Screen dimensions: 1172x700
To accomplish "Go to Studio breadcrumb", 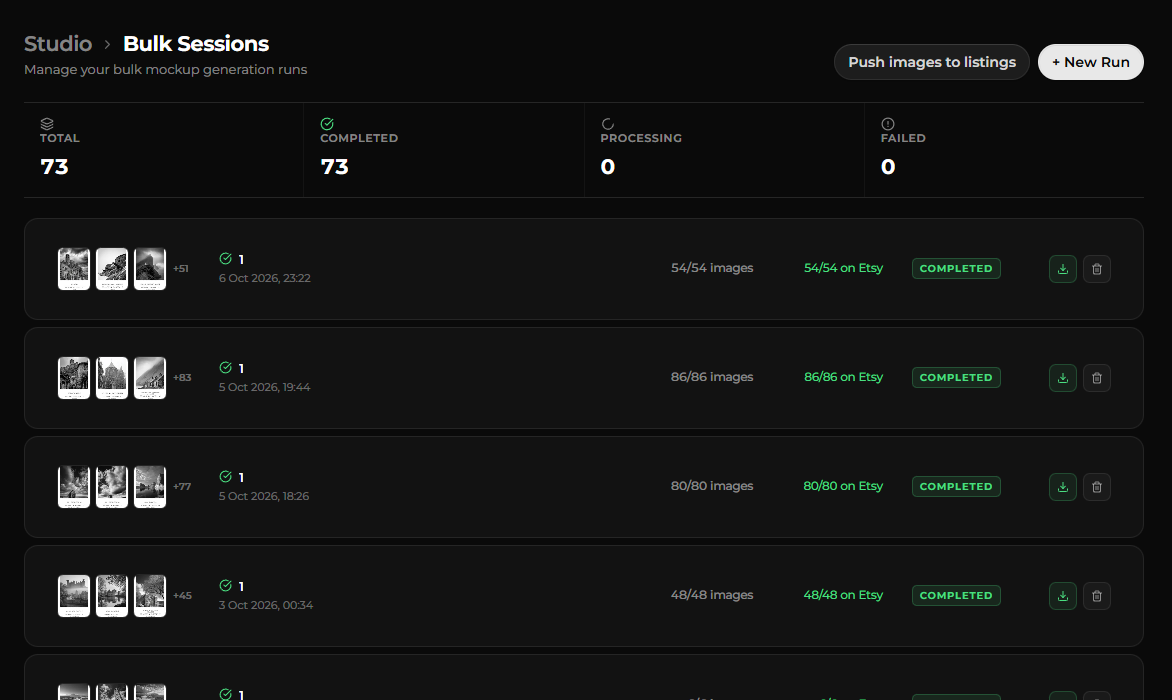I will pyautogui.click(x=58, y=44).
